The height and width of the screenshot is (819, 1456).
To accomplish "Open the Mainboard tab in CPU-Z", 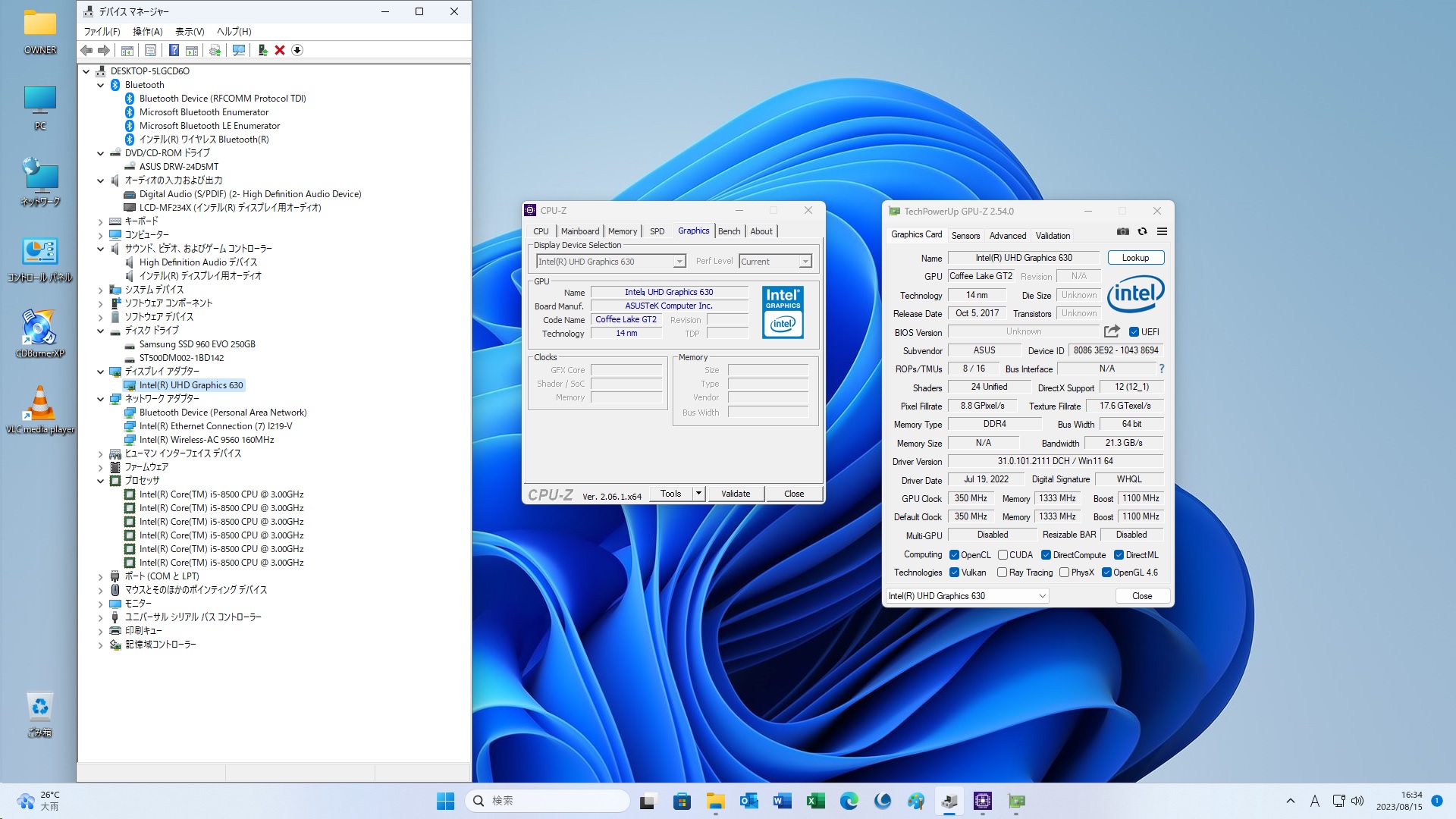I will click(579, 231).
